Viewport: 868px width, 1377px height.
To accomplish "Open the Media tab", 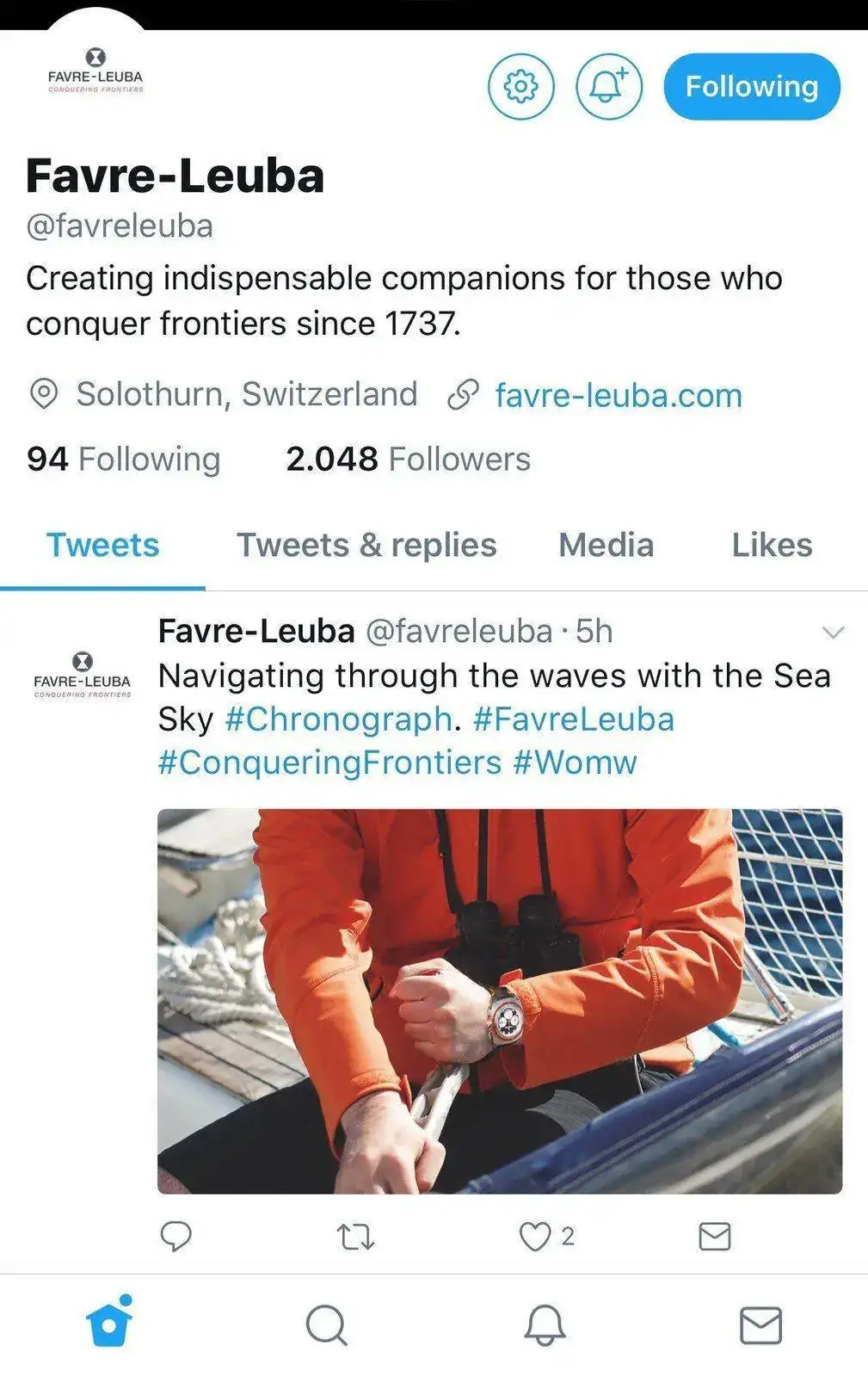I will [x=606, y=545].
